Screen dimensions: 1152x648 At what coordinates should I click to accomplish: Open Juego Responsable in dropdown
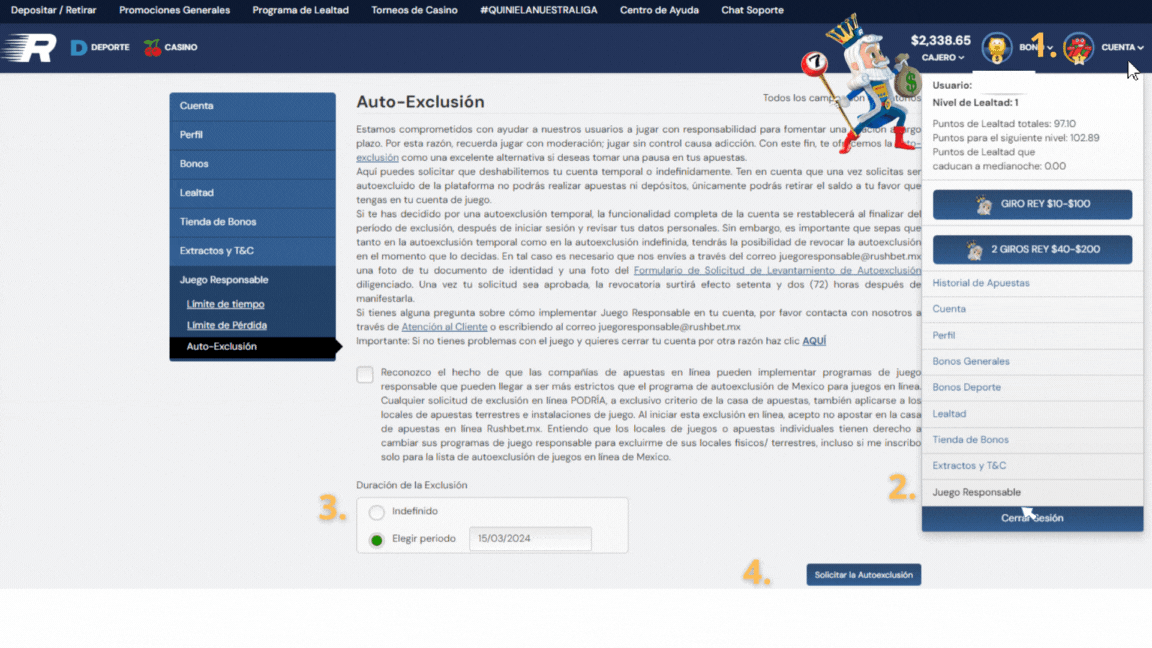(1032, 492)
